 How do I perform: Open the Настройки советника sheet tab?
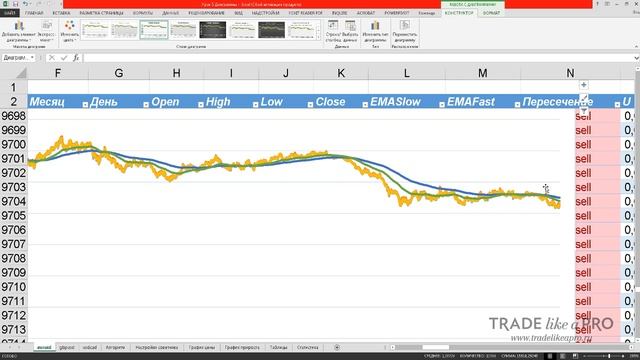point(157,347)
